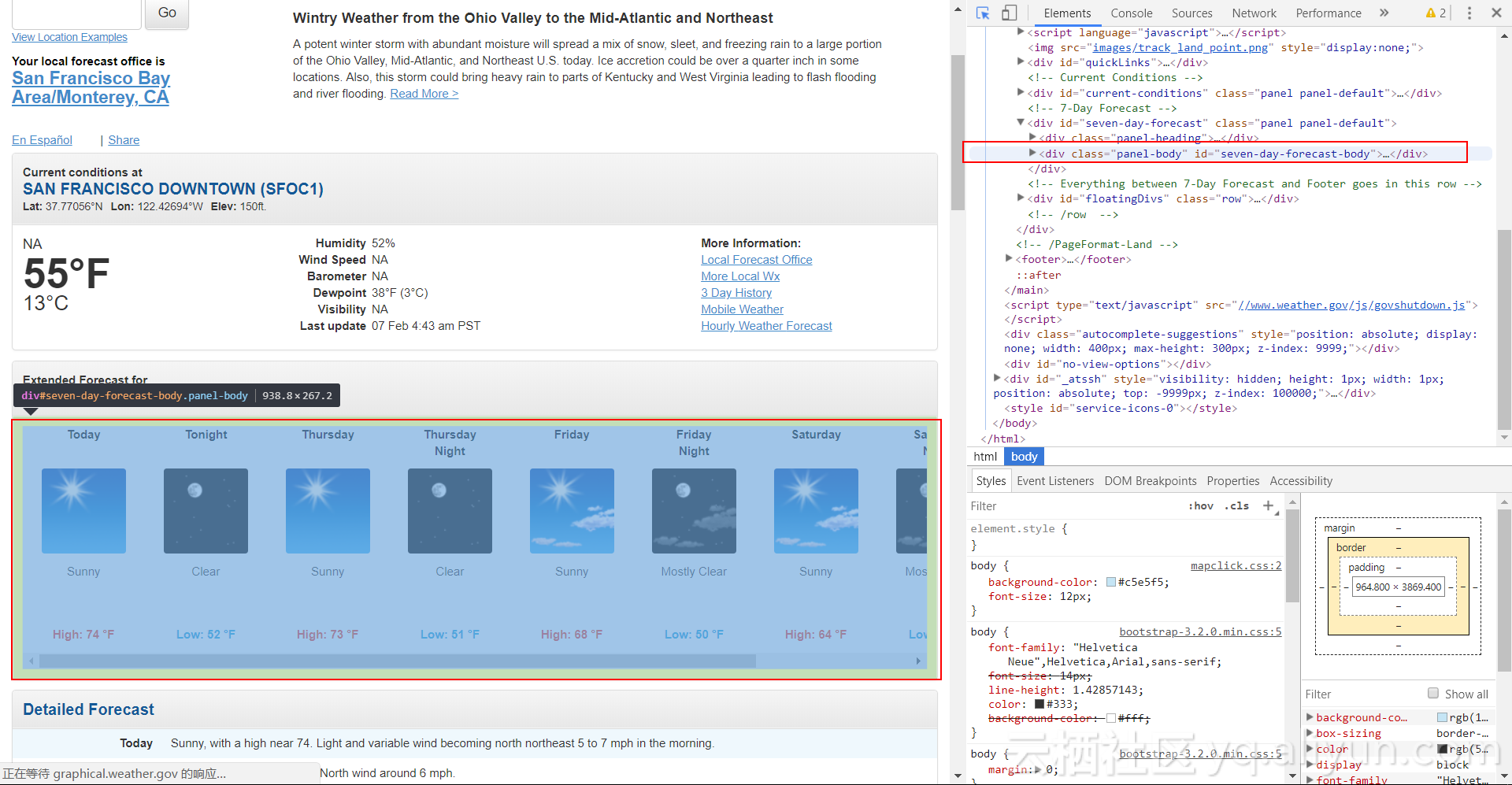Click the #fff overridden color swatch
This screenshot has height=785, width=1512.
pos(1110,718)
